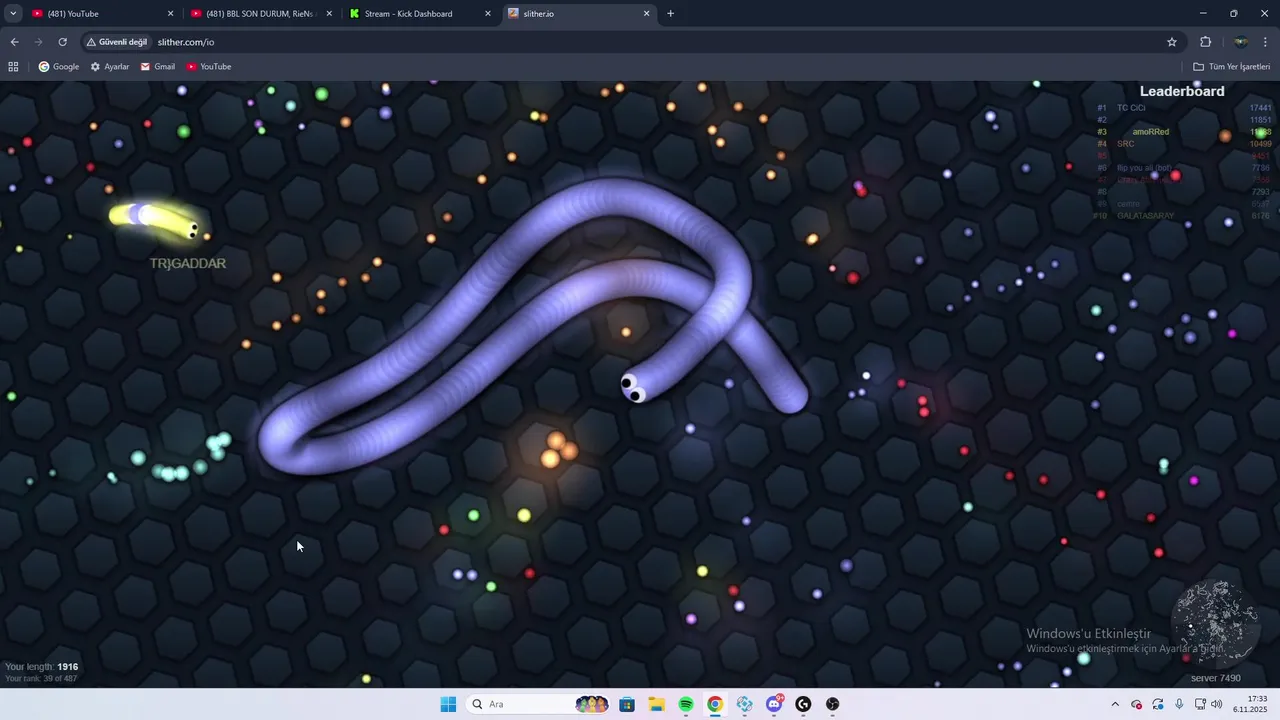Switch to the first (481) YouTube tab

(103, 14)
